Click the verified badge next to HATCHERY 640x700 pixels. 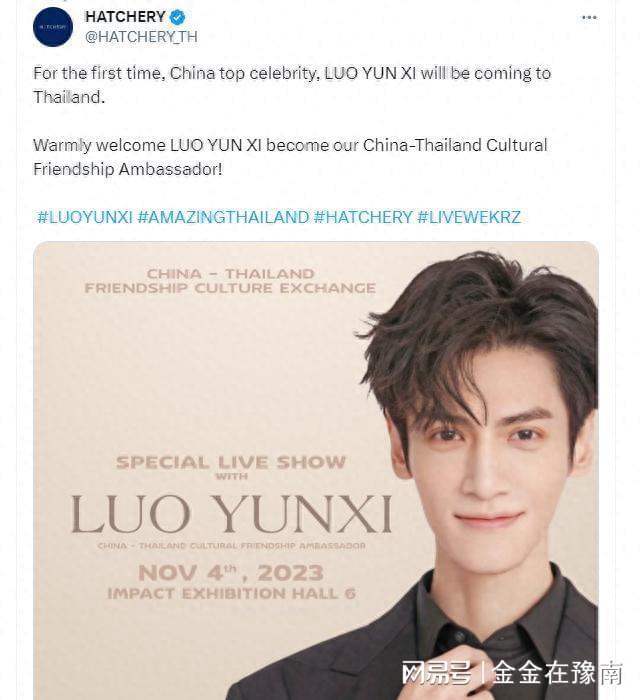177,17
